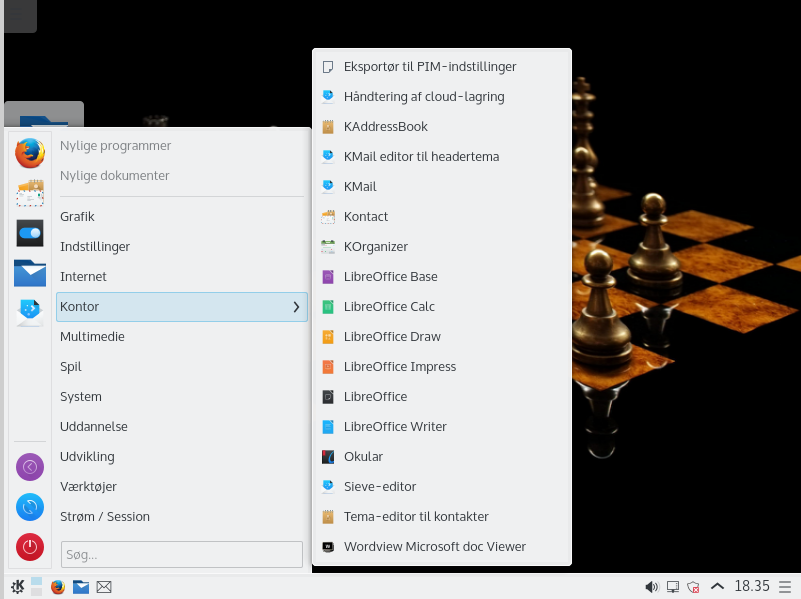Image resolution: width=801 pixels, height=599 pixels.
Task: Open the panel hamburger settings button
Action: (x=785, y=587)
